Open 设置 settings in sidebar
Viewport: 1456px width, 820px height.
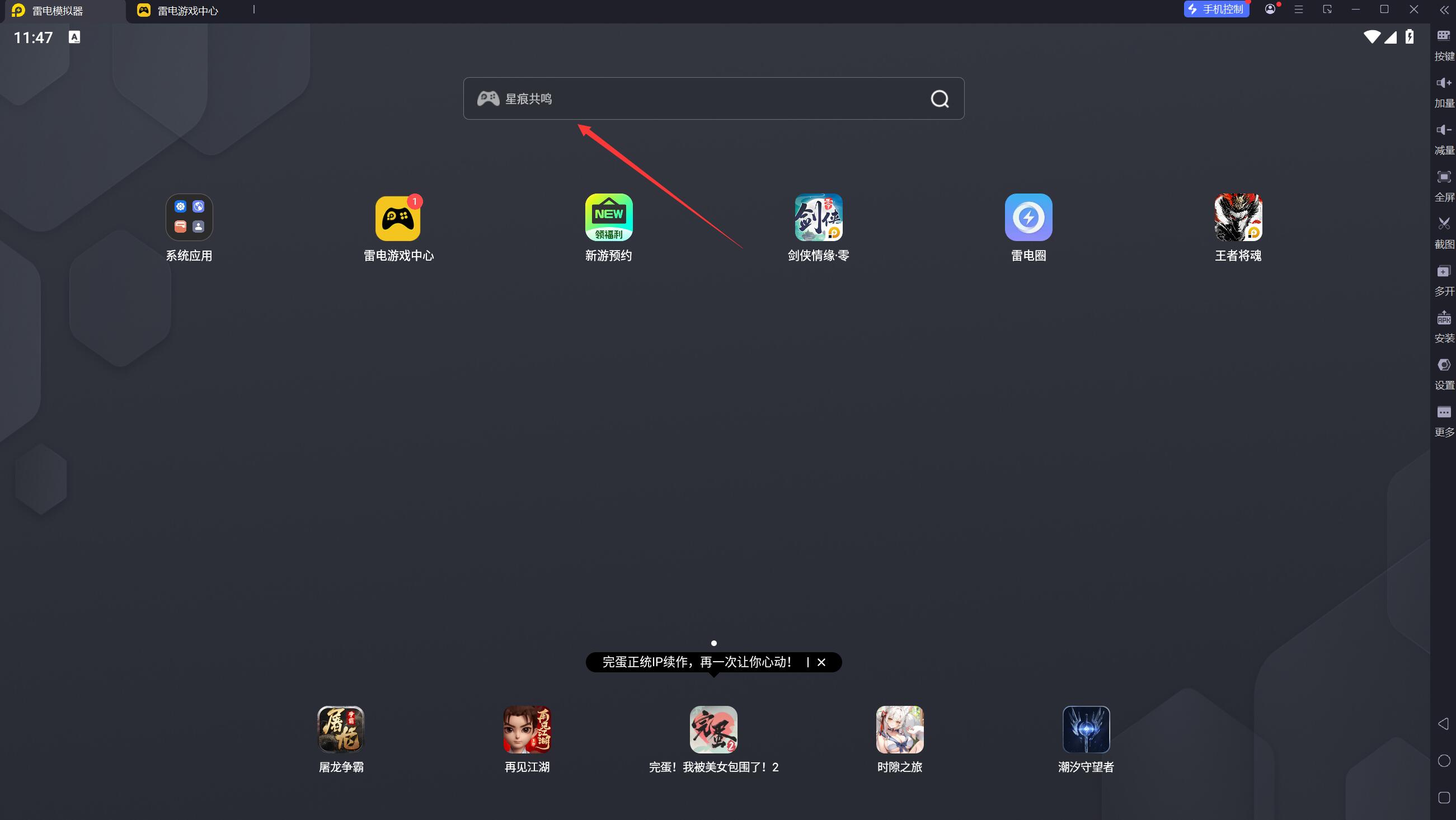tap(1444, 374)
